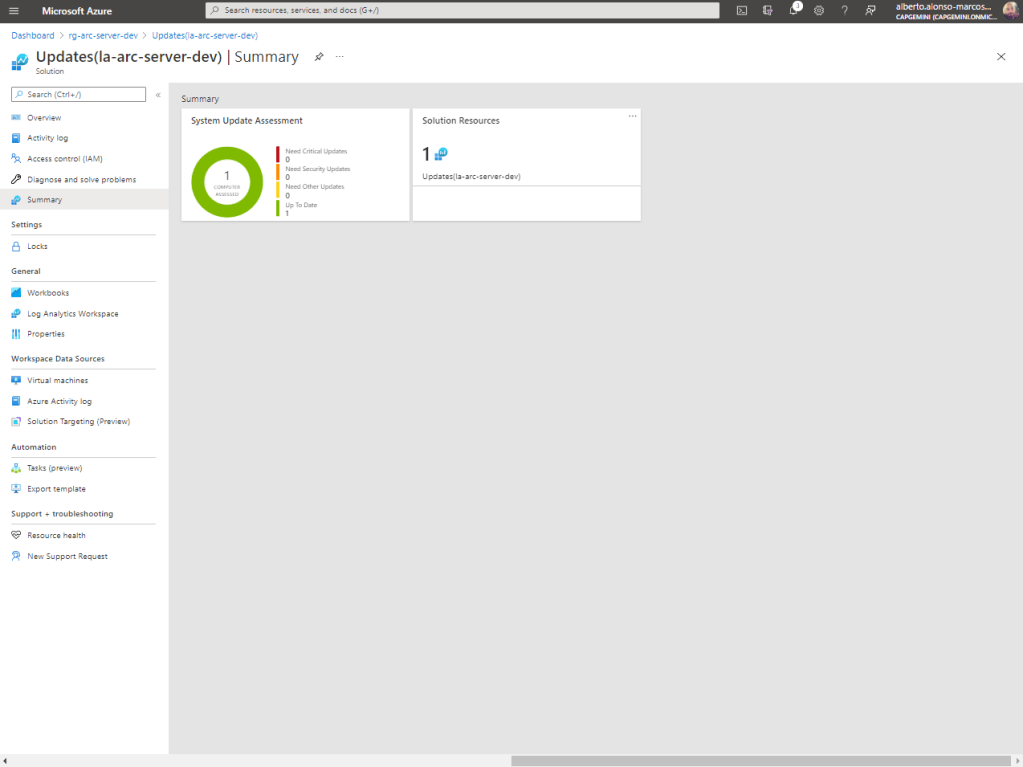
Task: Open the notifications bell icon
Action: (793, 10)
